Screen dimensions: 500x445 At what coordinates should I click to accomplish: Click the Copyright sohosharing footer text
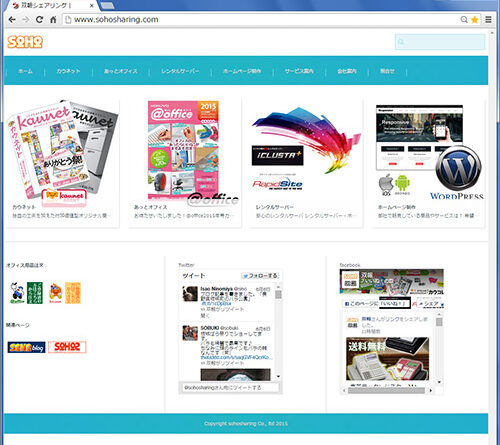coord(246,424)
